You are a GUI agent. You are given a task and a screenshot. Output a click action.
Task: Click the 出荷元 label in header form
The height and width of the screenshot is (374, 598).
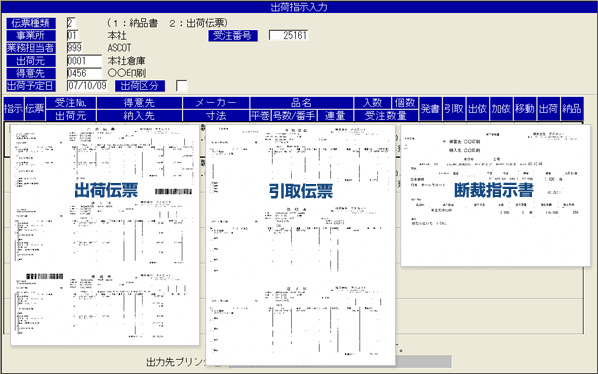click(31, 61)
